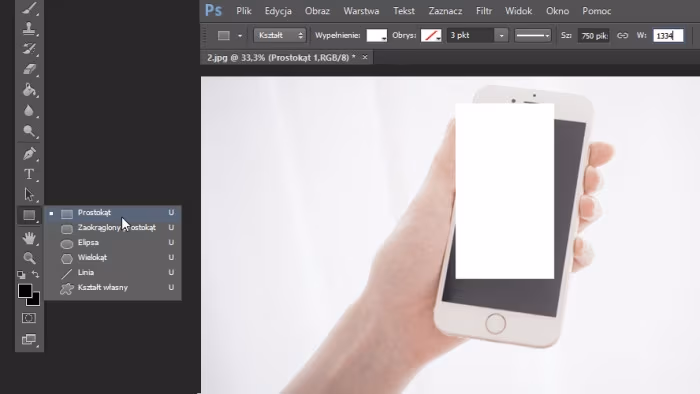
Task: Click the Sz width field showing 750 pik
Action: (593, 36)
